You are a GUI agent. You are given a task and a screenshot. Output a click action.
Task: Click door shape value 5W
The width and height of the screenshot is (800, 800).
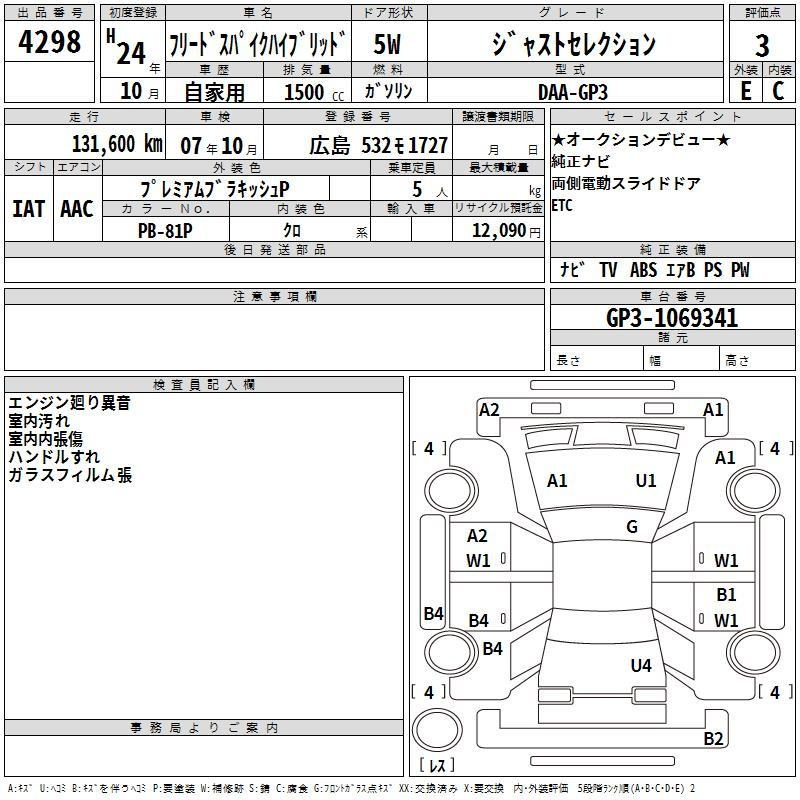[387, 44]
